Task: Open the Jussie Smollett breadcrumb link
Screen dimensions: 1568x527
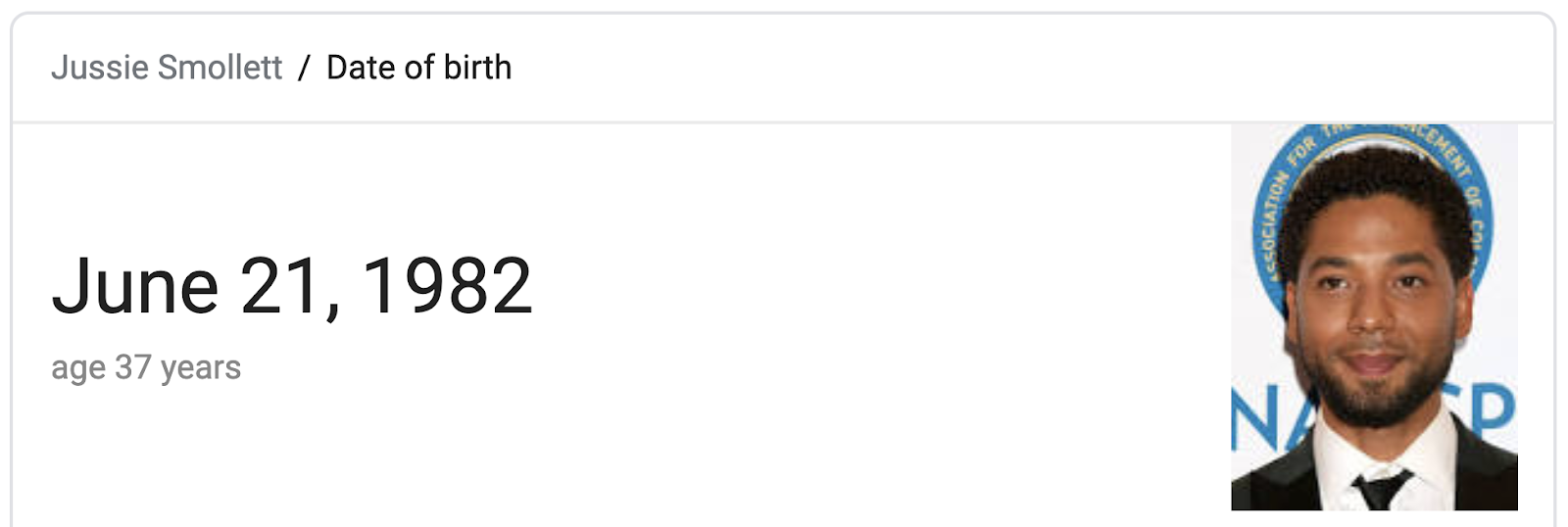Action: click(x=167, y=68)
